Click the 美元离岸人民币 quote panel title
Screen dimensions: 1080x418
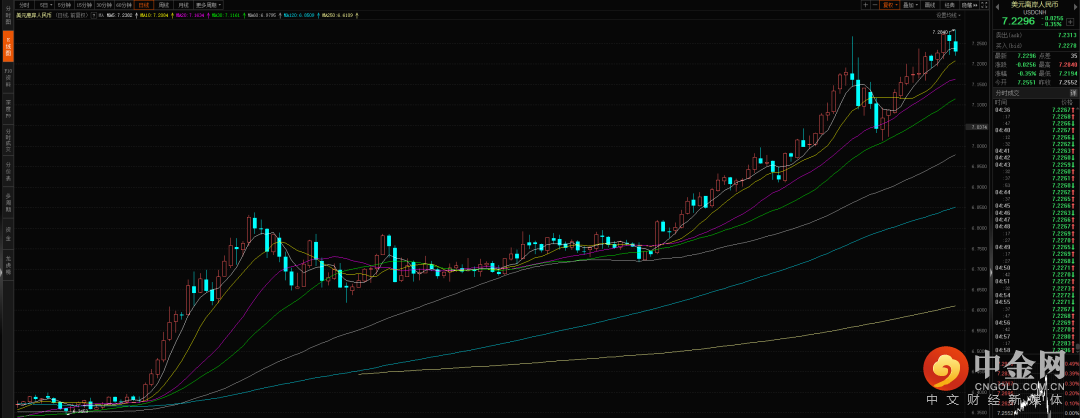1035,5
